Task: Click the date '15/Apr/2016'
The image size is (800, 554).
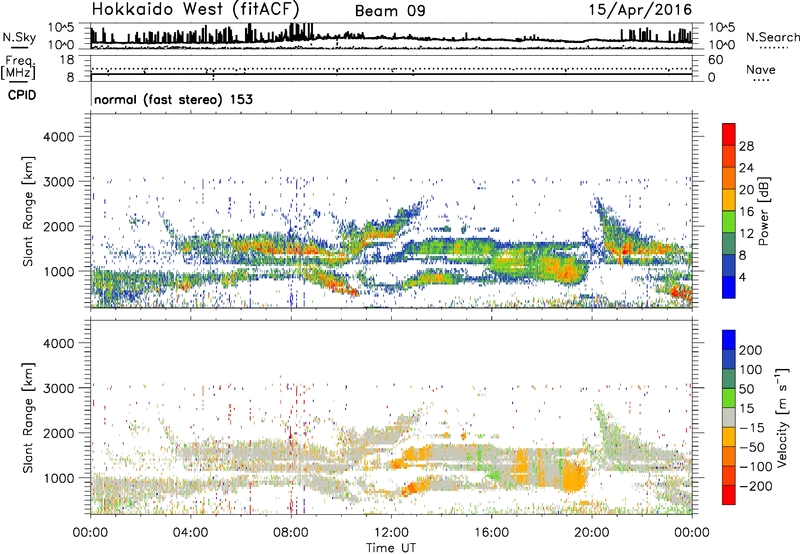Action: click(x=640, y=10)
